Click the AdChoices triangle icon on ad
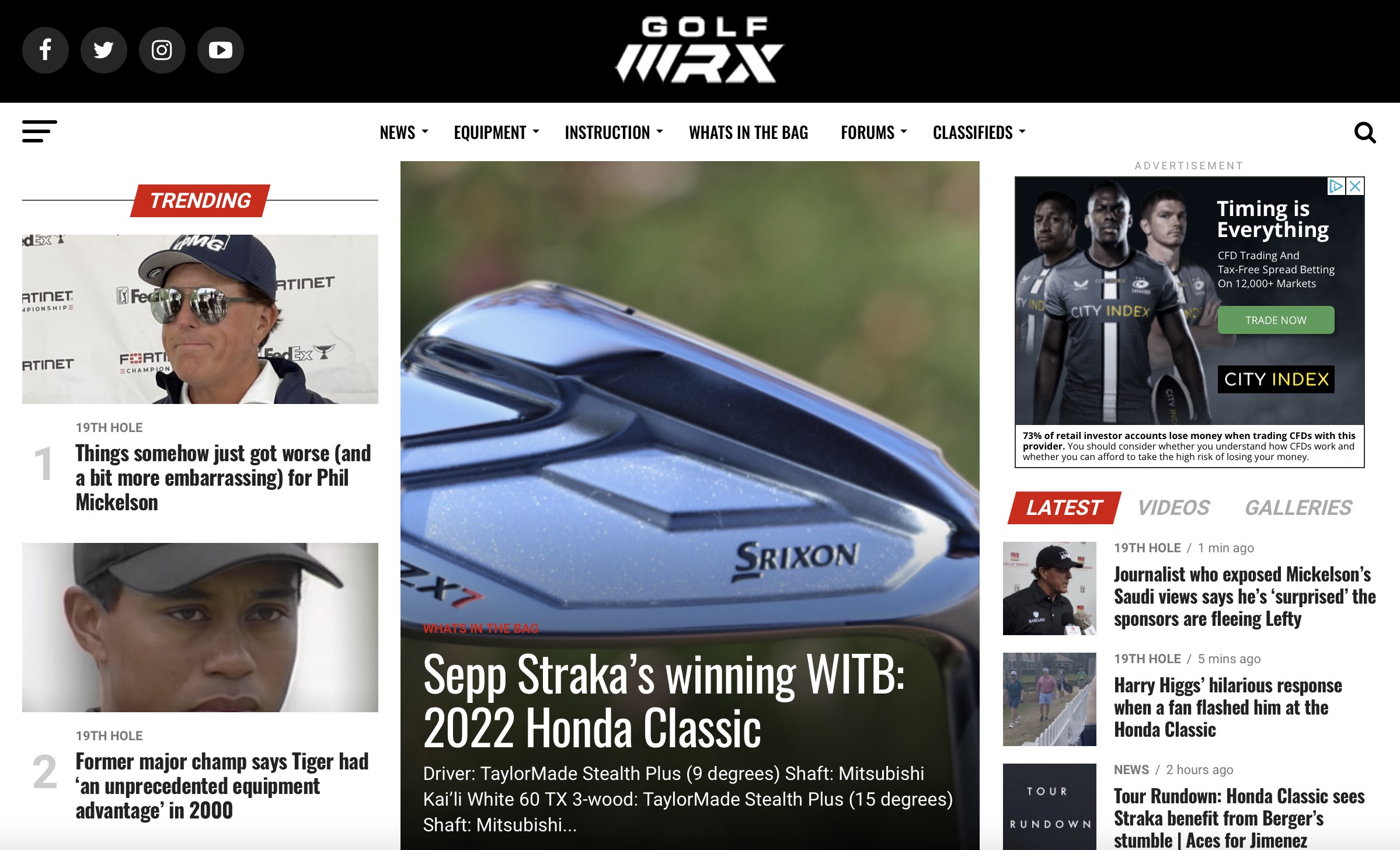1400x850 pixels. point(1336,186)
